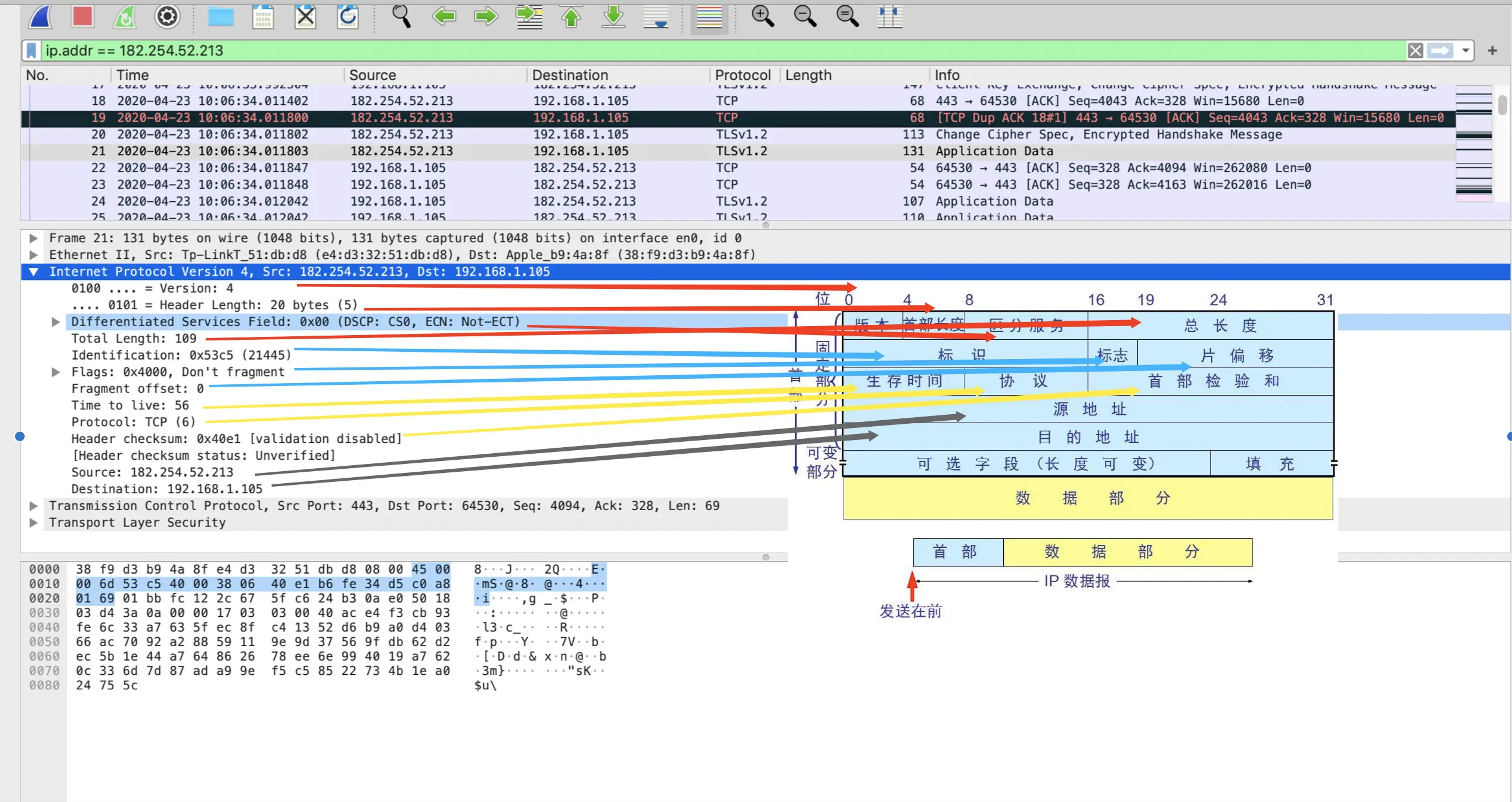Expand Transmission Control Protocol details
Image resolution: width=1512 pixels, height=802 pixels.
(34, 506)
